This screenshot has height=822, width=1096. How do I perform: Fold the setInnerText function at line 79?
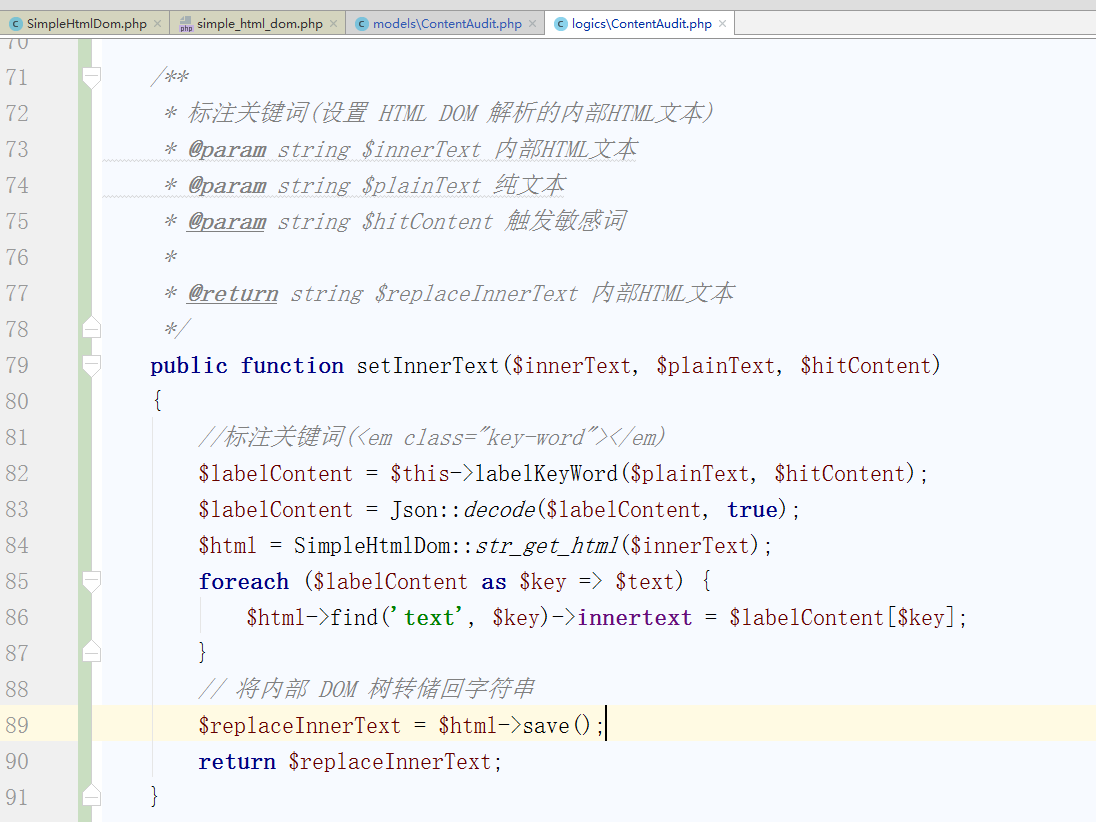point(92,365)
